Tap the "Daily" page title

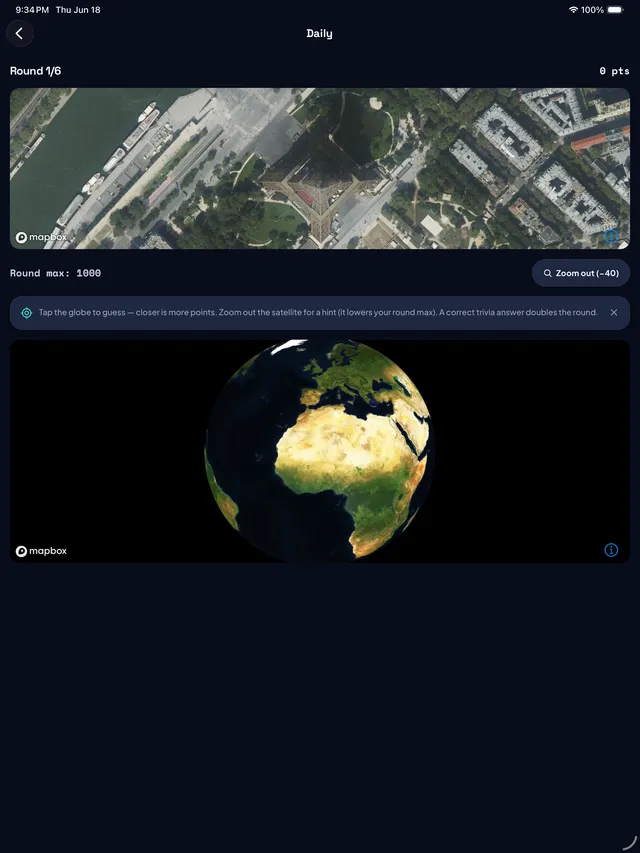tap(319, 34)
